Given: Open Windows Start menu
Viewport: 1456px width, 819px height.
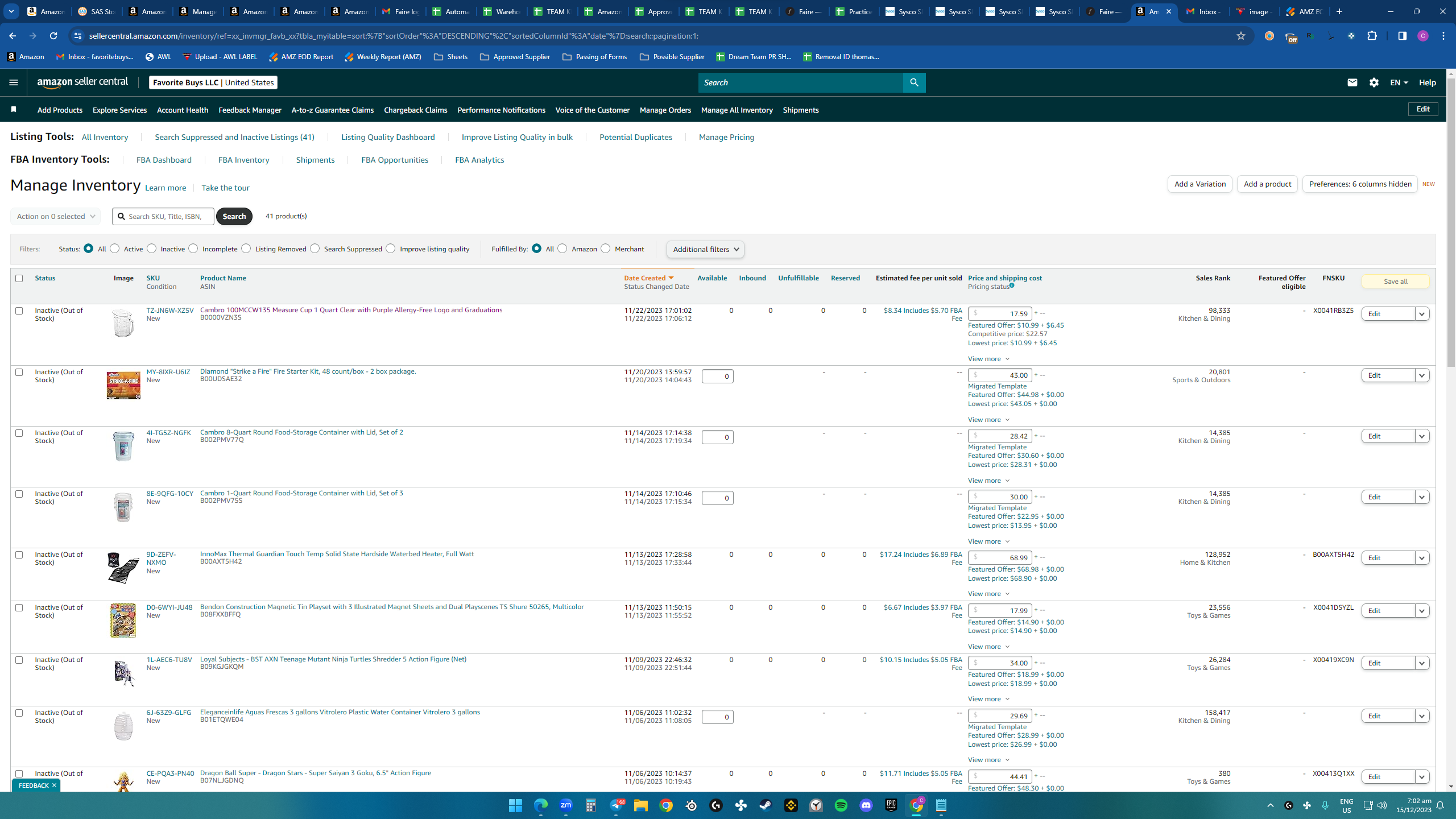Looking at the screenshot, I should tap(515, 805).
